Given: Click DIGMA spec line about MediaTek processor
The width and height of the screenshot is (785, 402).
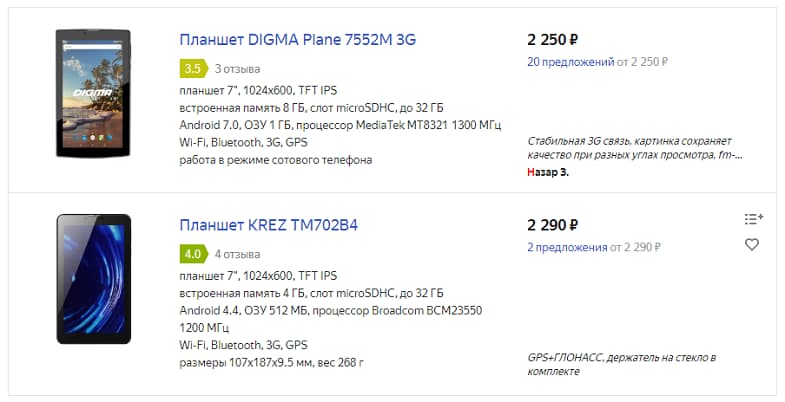Looking at the screenshot, I should tap(340, 125).
